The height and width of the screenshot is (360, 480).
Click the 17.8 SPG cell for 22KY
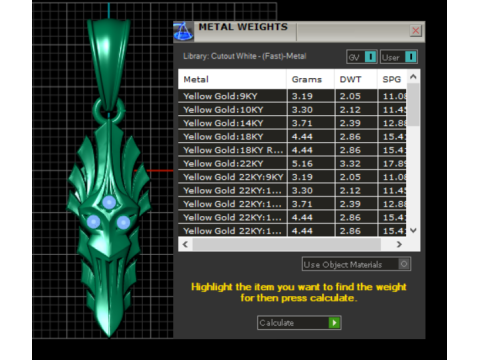(393, 164)
